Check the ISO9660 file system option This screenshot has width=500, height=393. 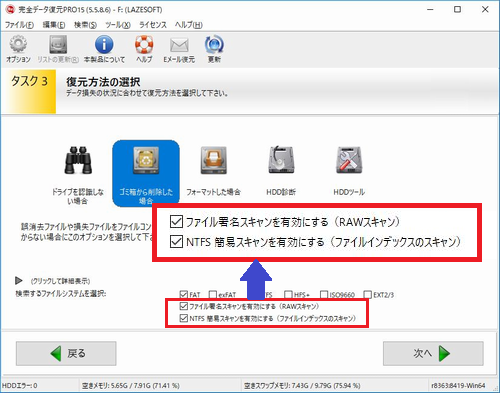click(x=324, y=294)
